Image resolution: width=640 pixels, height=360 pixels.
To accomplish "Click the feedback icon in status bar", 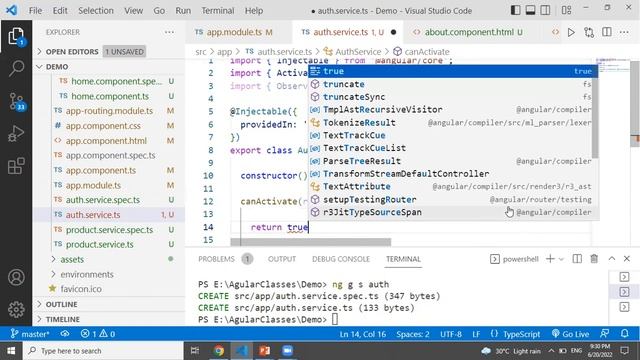I will pos(605,334).
